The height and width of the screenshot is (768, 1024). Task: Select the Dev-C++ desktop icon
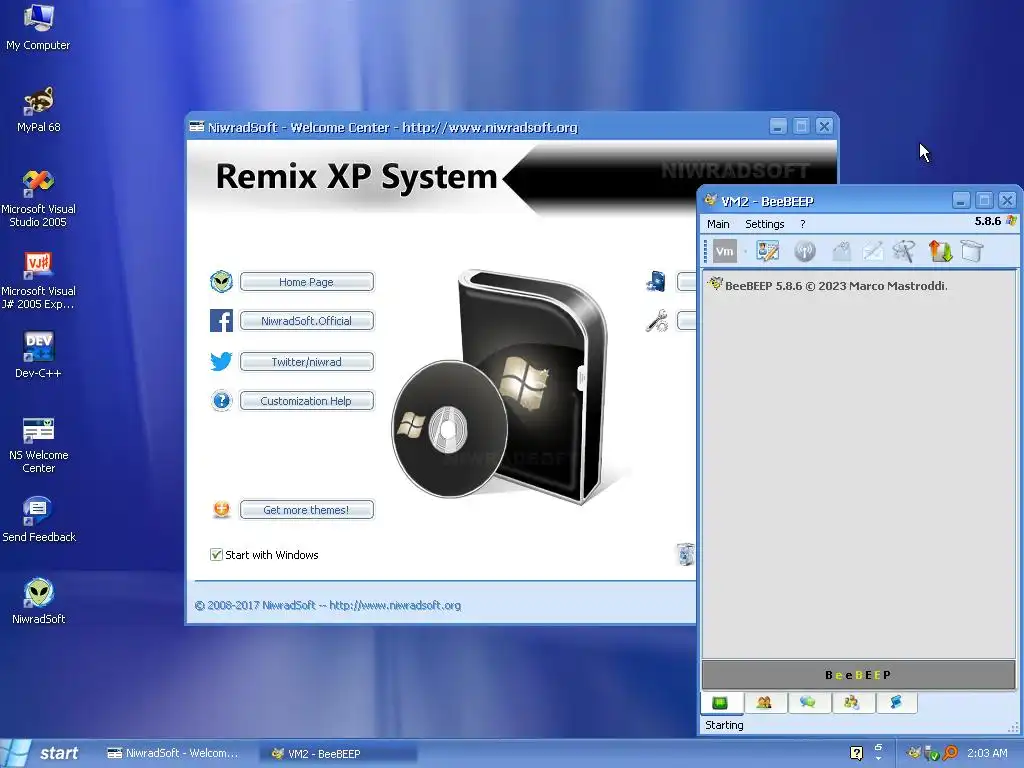39,356
